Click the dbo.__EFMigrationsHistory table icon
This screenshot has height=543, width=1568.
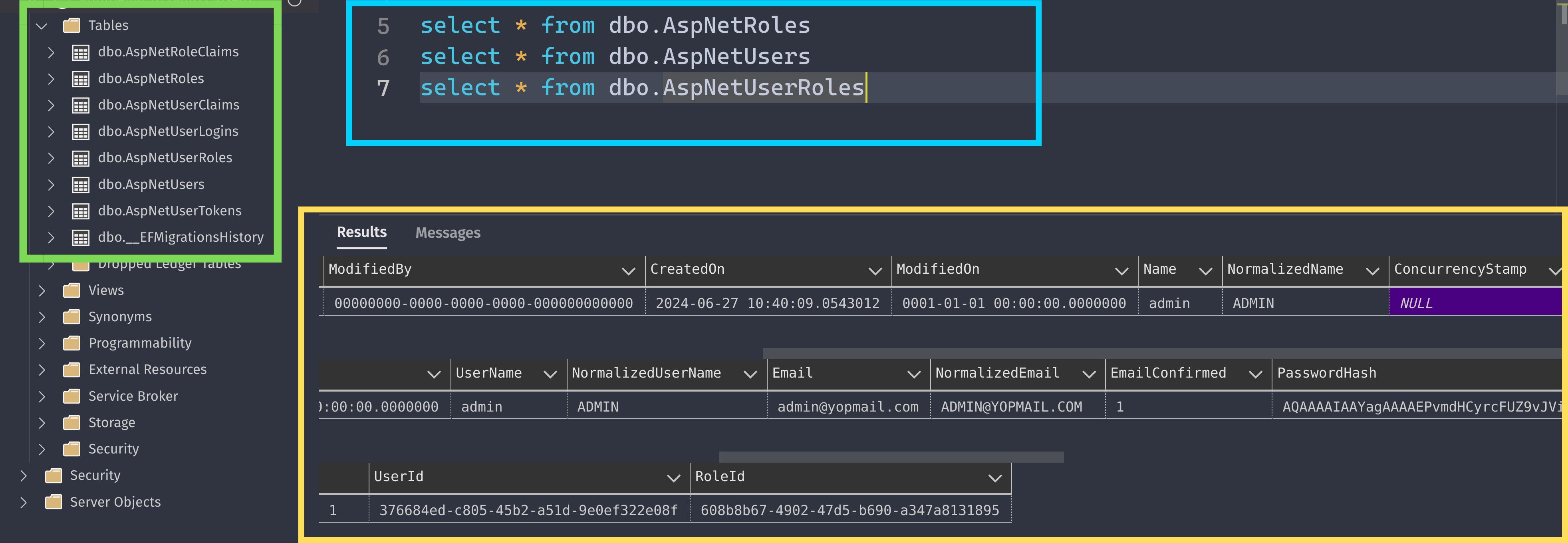[80, 237]
